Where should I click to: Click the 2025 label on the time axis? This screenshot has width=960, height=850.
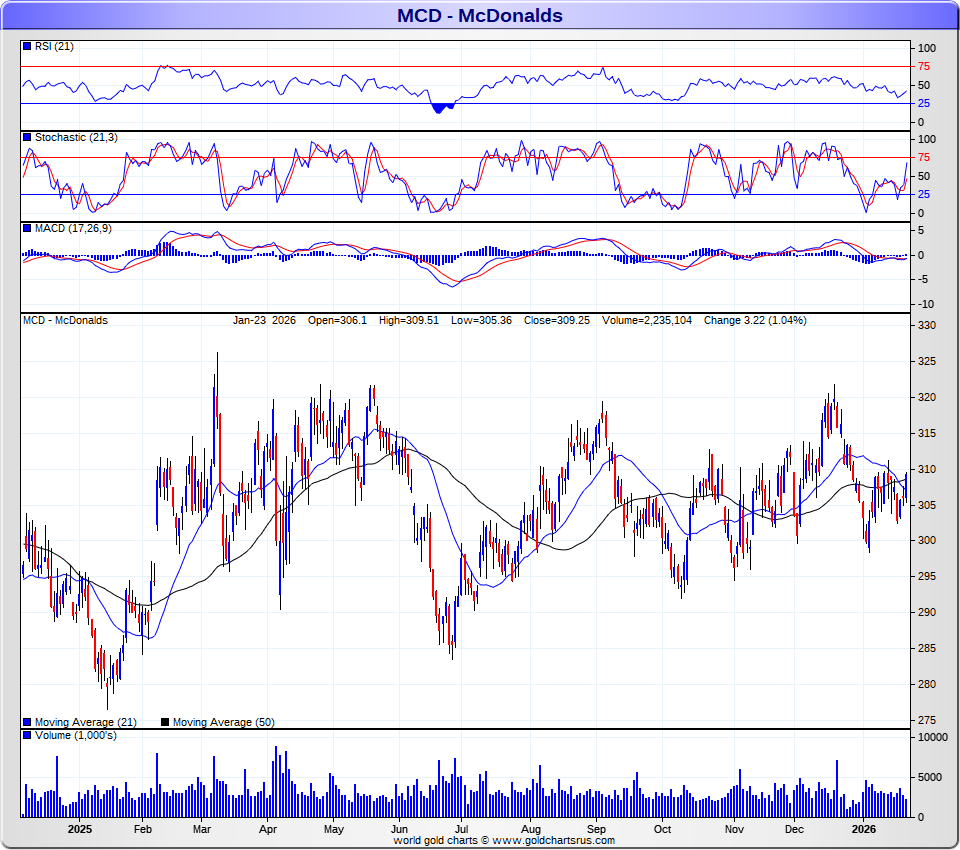pos(80,829)
